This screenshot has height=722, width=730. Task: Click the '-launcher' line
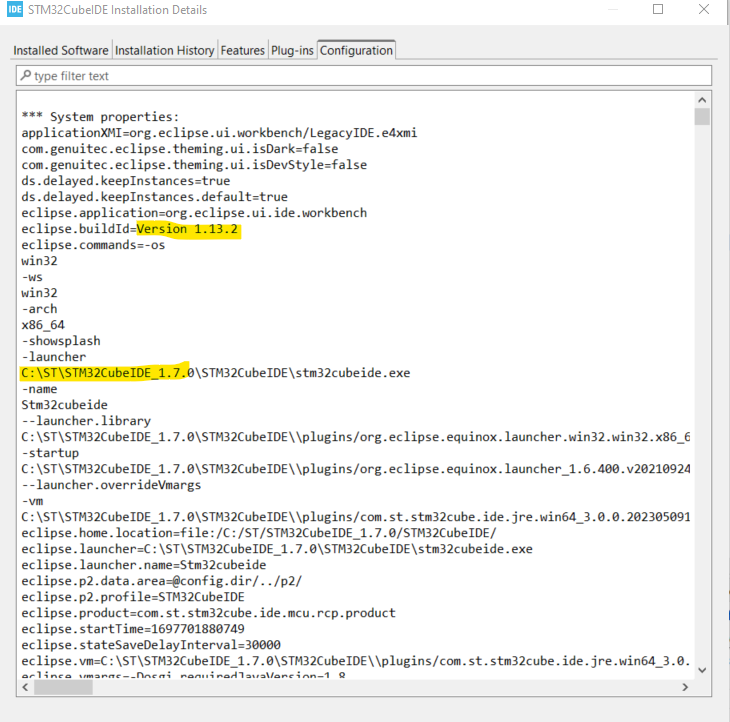coord(54,357)
